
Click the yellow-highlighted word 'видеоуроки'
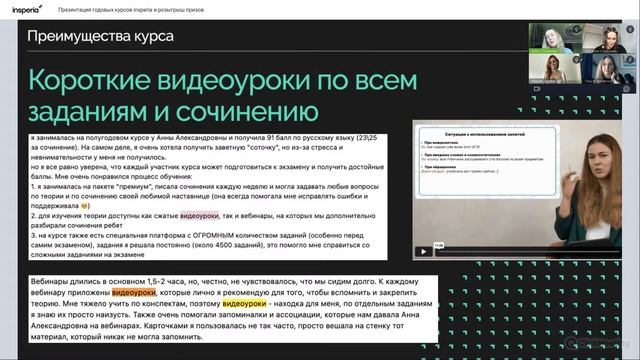pyautogui.click(x=244, y=304)
